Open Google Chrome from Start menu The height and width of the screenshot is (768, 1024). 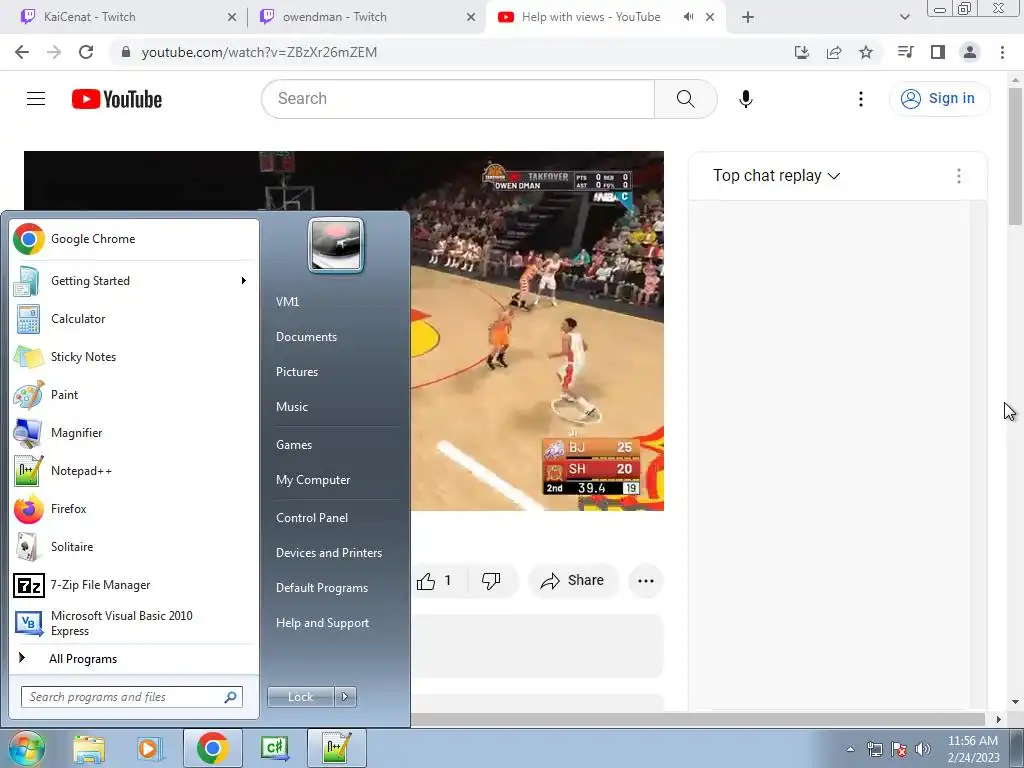[134, 239]
